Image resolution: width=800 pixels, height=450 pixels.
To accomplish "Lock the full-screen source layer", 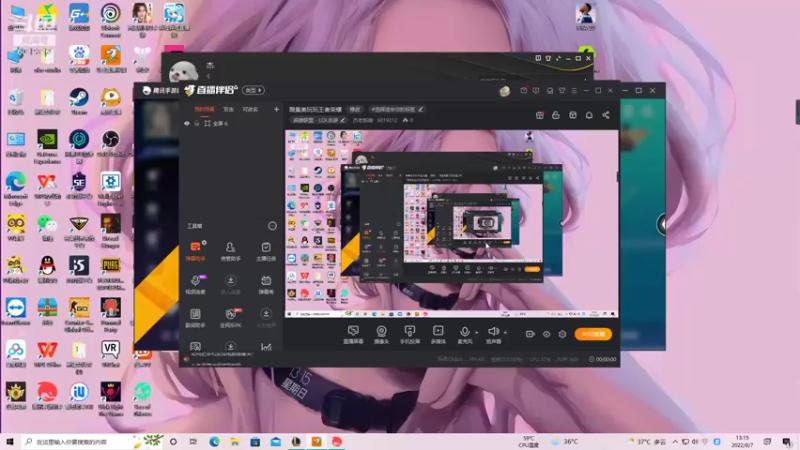I will click(x=196, y=123).
